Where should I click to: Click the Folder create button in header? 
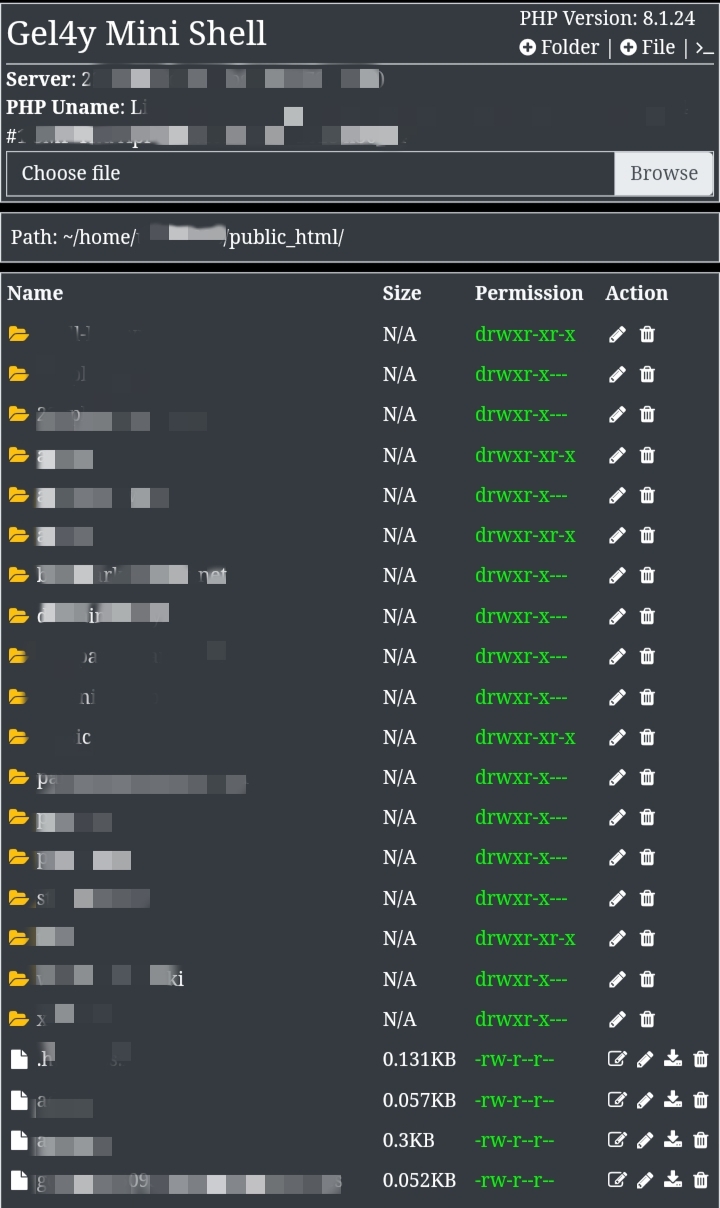pos(559,47)
